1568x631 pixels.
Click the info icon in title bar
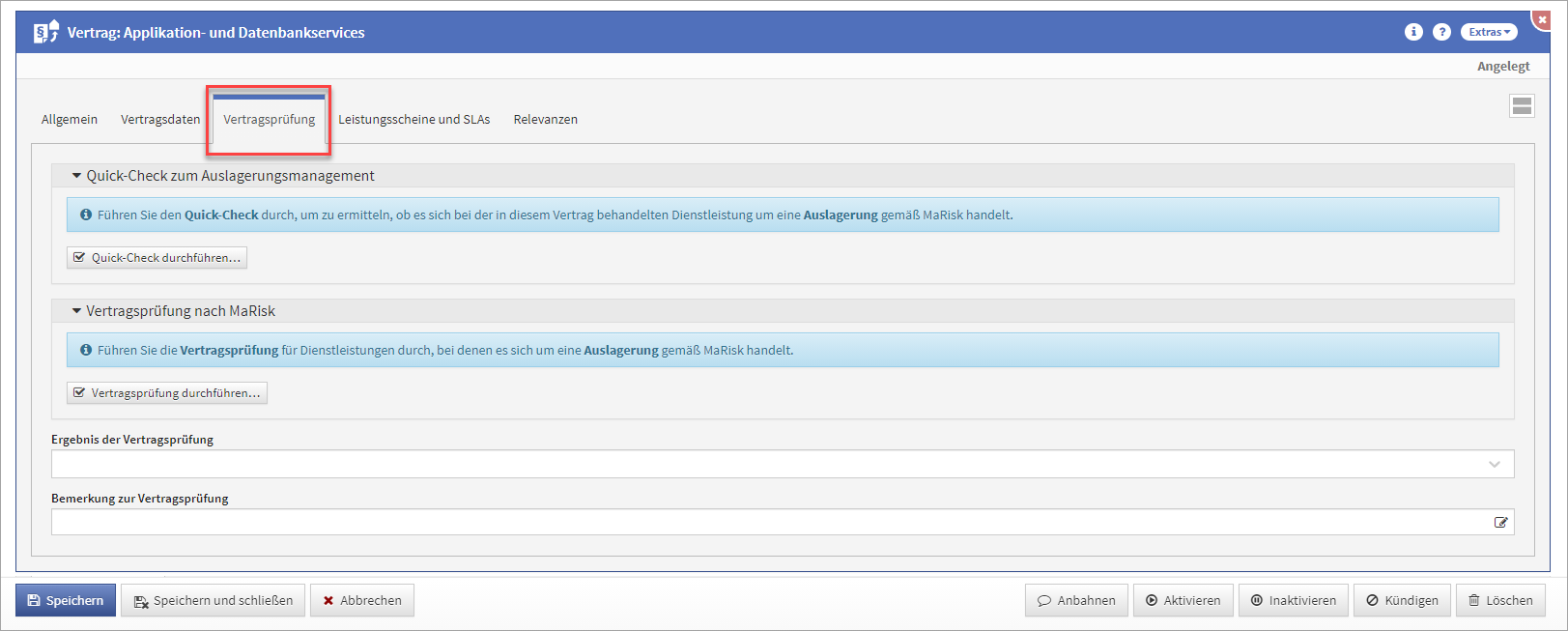pyautogui.click(x=1412, y=32)
